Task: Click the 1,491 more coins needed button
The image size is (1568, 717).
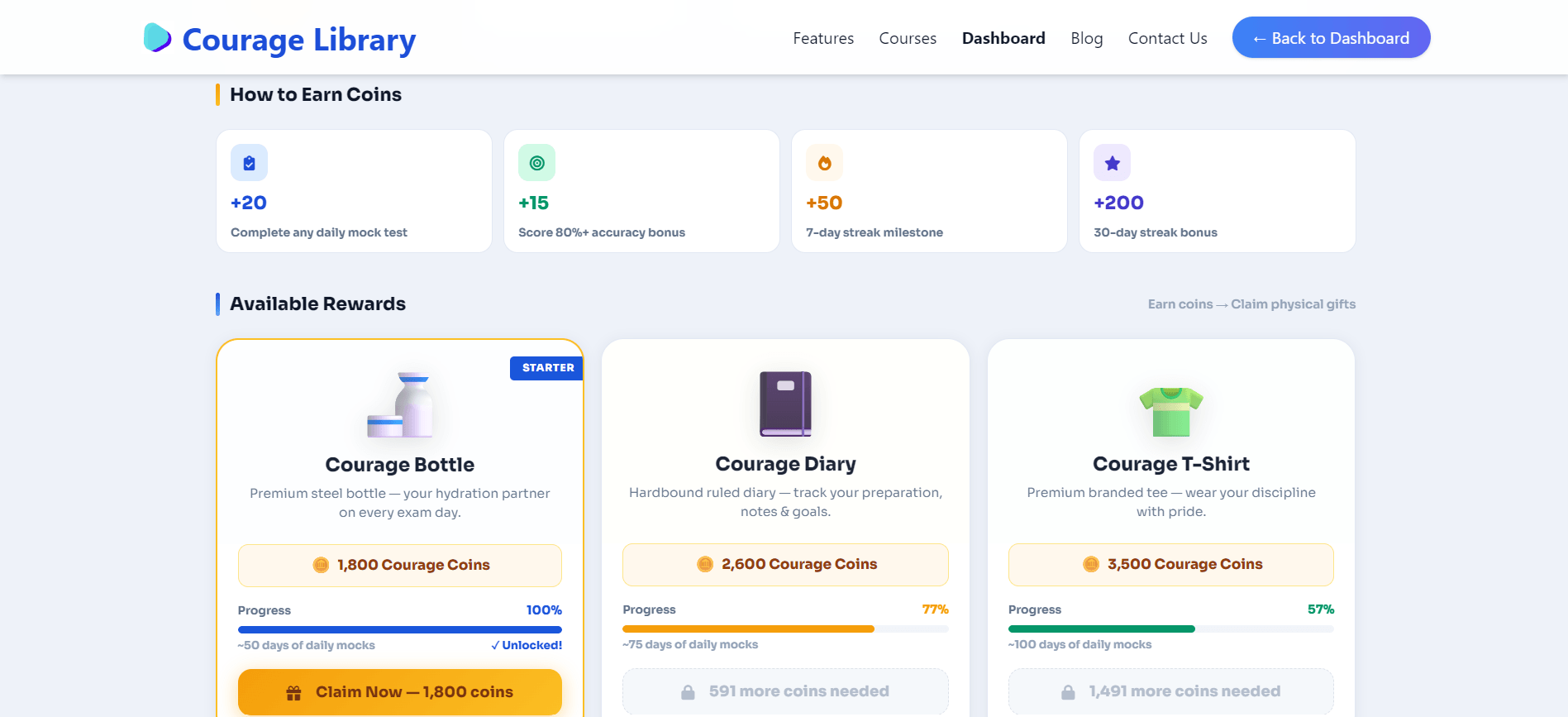Action: click(x=1171, y=691)
